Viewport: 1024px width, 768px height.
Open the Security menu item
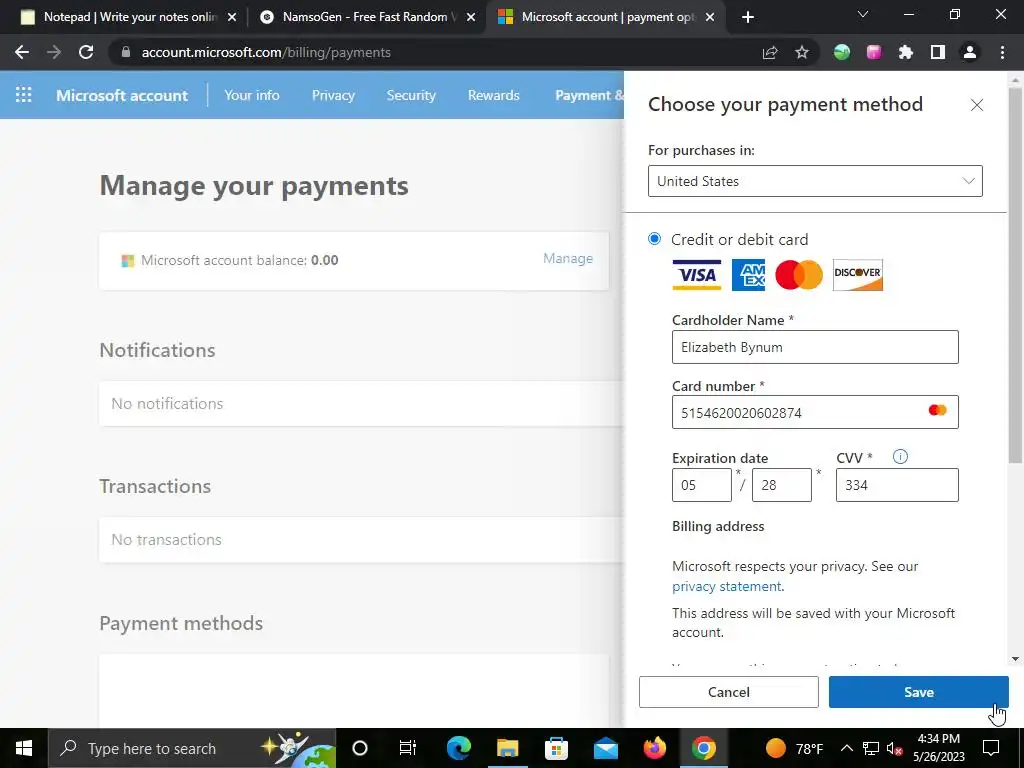[411, 95]
